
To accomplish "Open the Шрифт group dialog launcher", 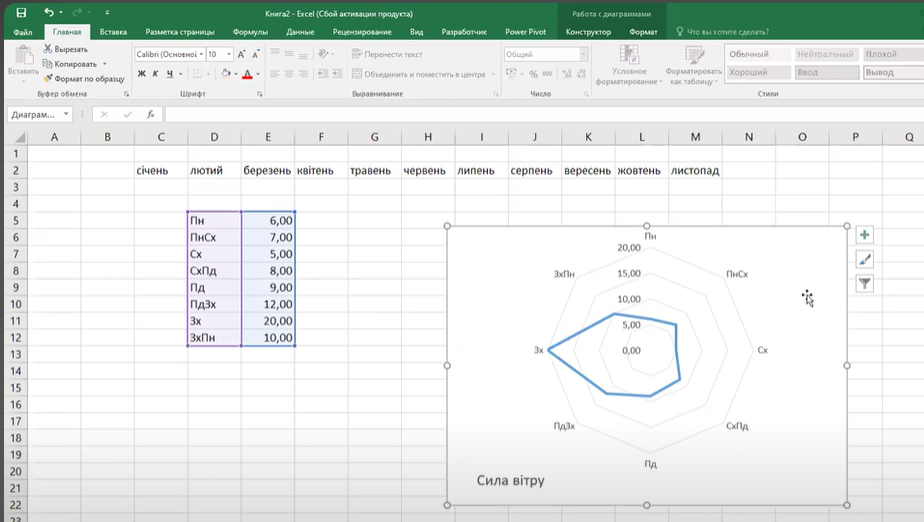I will (259, 94).
